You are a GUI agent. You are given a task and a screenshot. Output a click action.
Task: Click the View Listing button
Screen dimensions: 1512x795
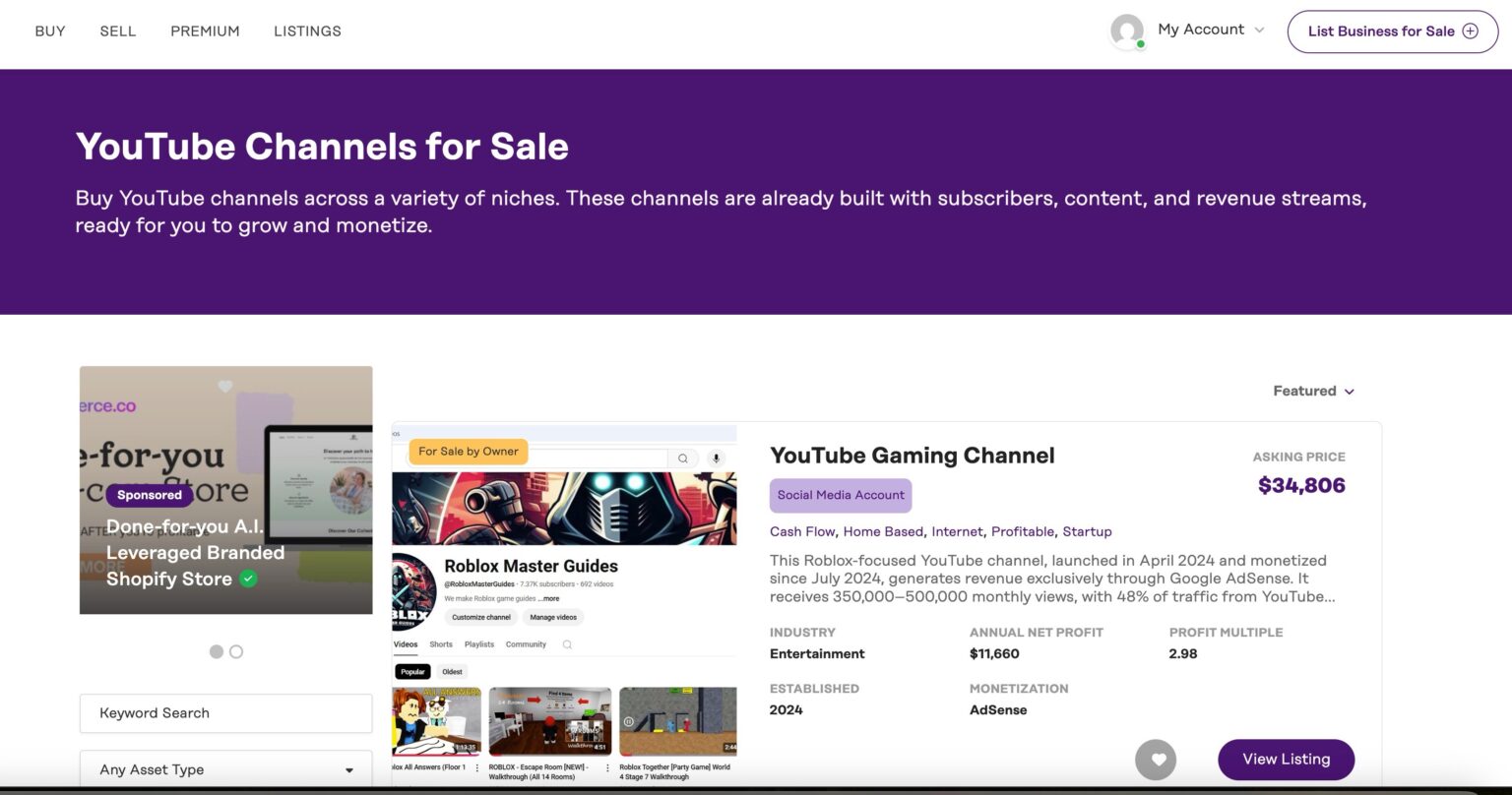click(1286, 760)
